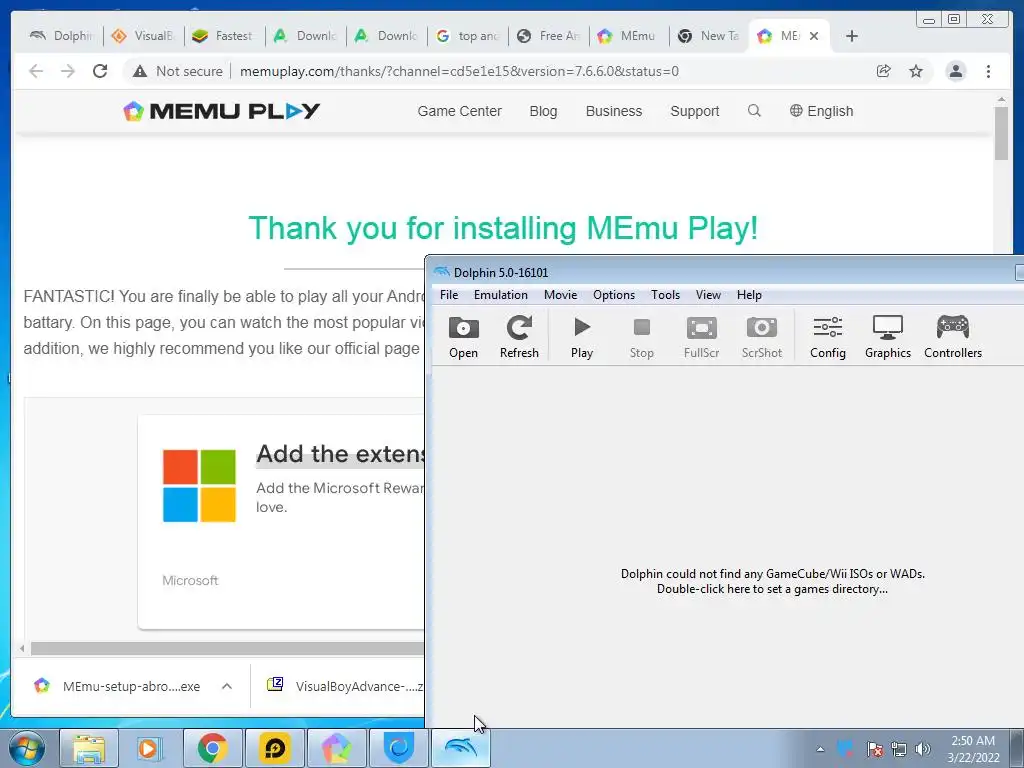Focus the memuplay.com address bar
1024x768 pixels.
pyautogui.click(x=459, y=71)
